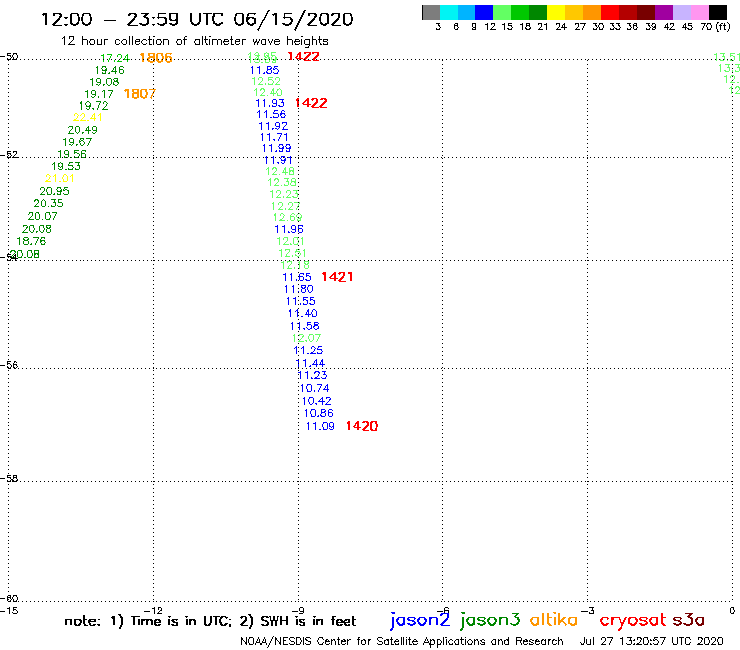
Task: Click the wave height value 12.69
Action: click(x=287, y=217)
